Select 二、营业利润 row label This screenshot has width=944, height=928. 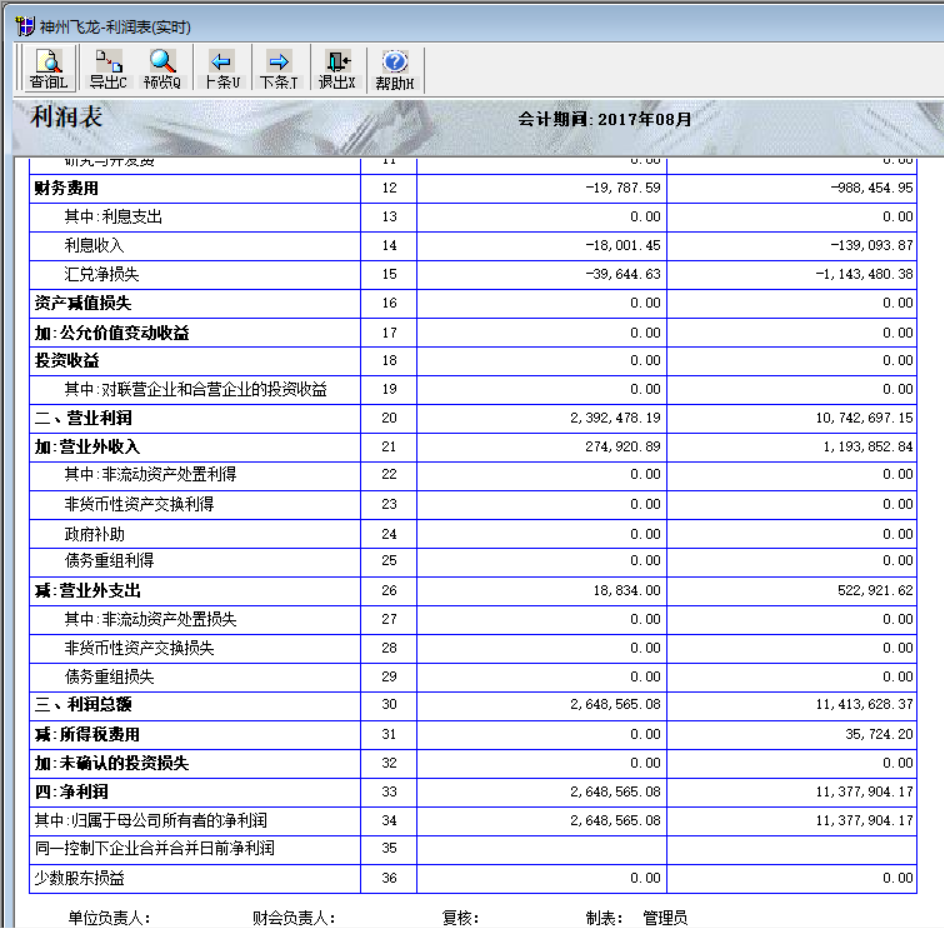click(83, 417)
